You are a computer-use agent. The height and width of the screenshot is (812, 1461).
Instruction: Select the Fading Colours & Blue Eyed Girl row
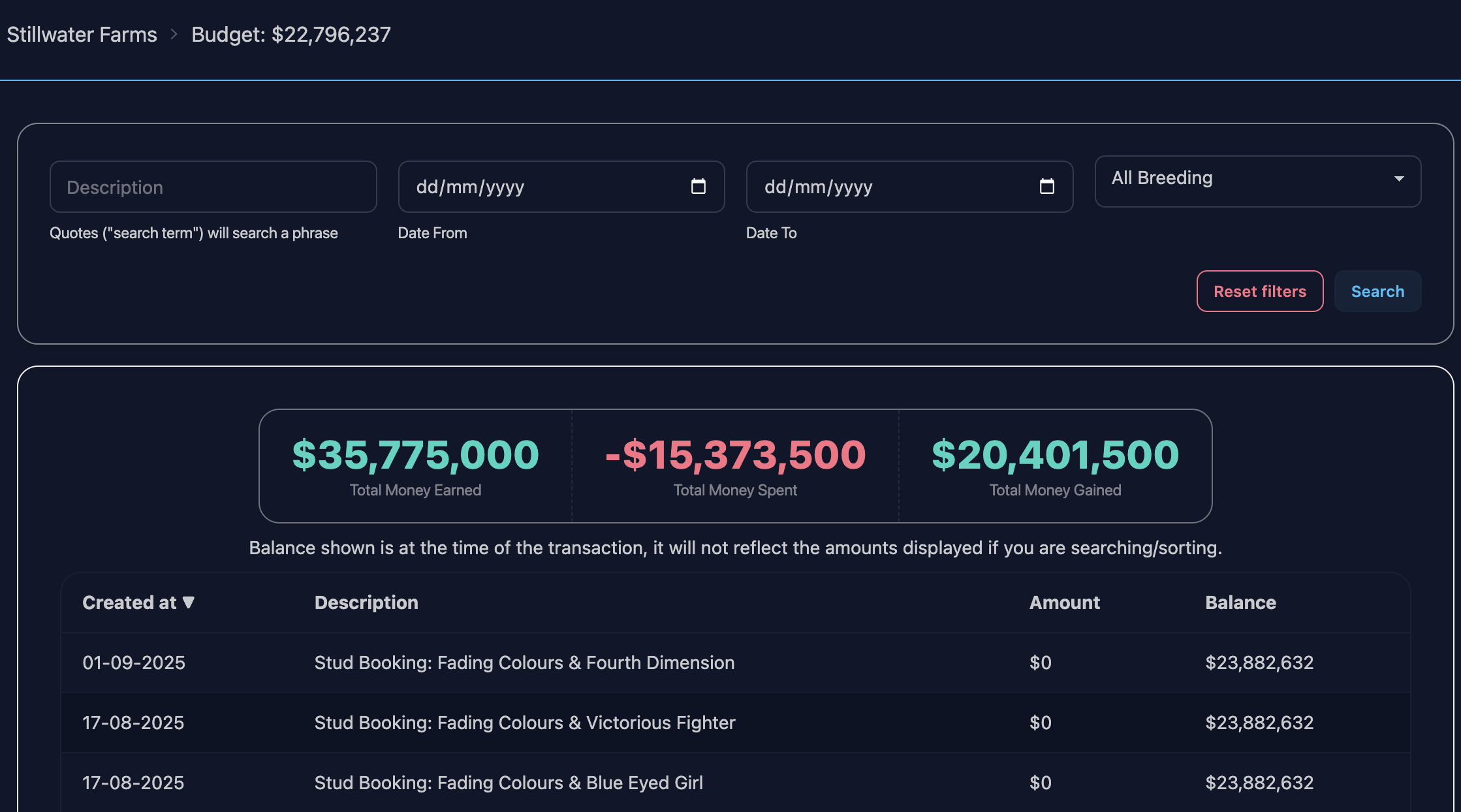pos(509,783)
